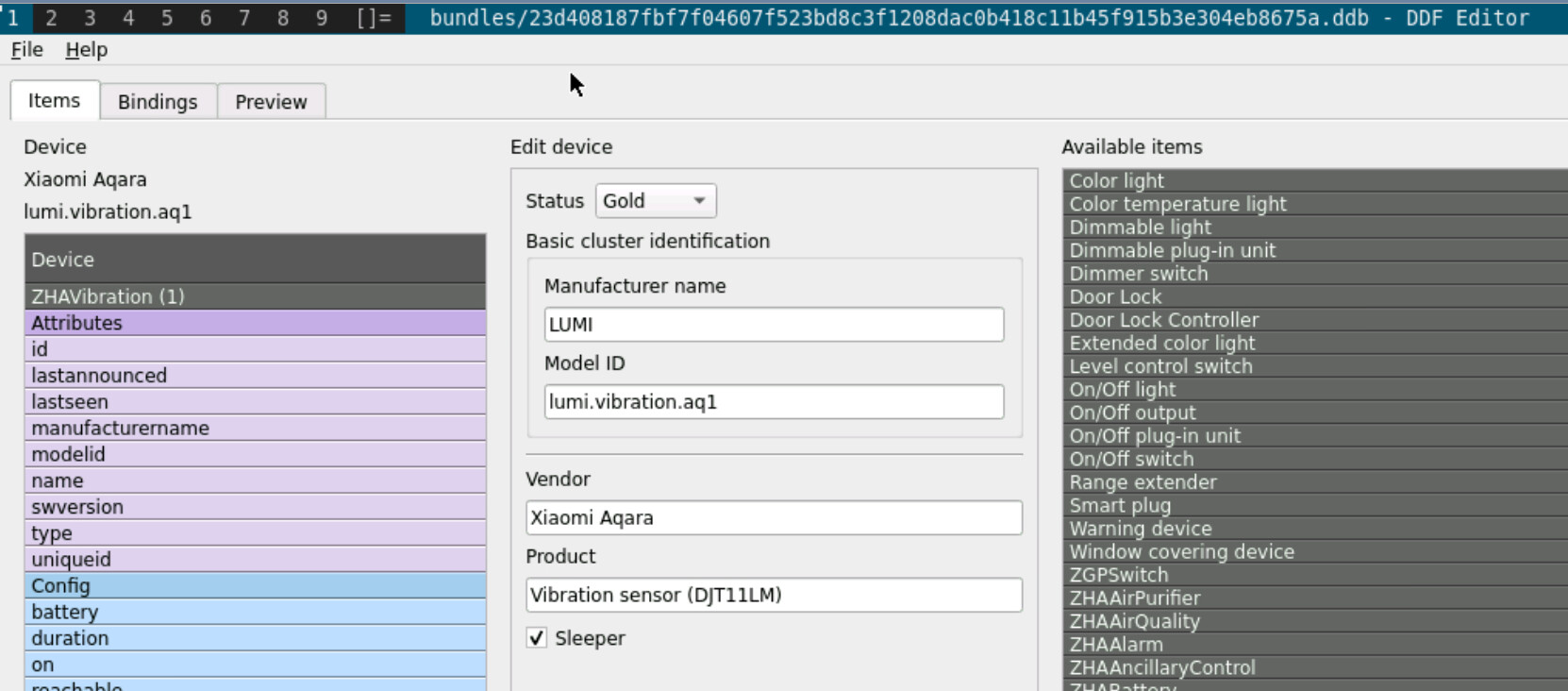This screenshot has width=1568, height=691.
Task: Choose Dimmable plug-in unit item
Action: tap(1315, 250)
